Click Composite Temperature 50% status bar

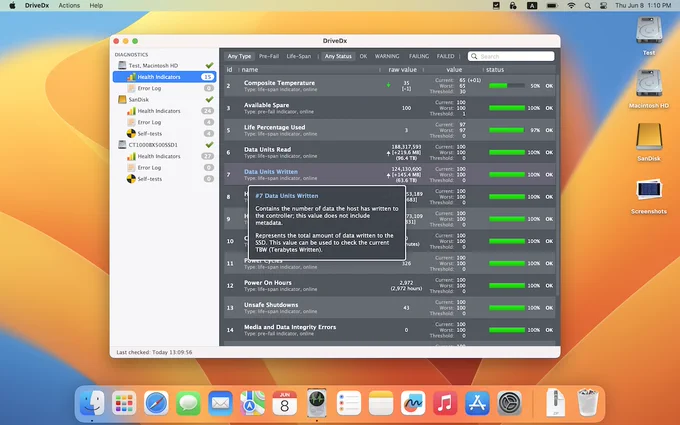point(507,86)
